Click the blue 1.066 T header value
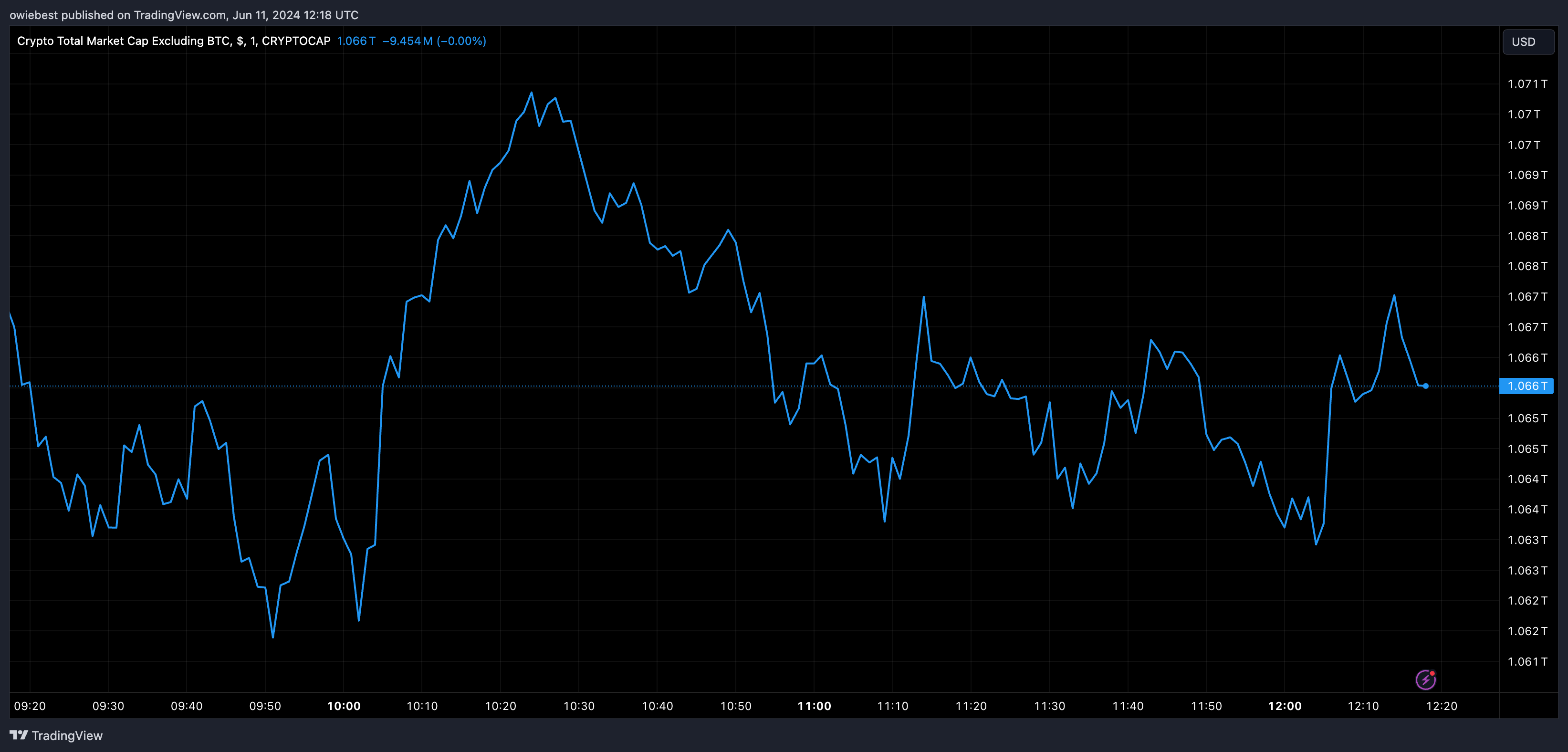The height and width of the screenshot is (752, 1568). 356,41
